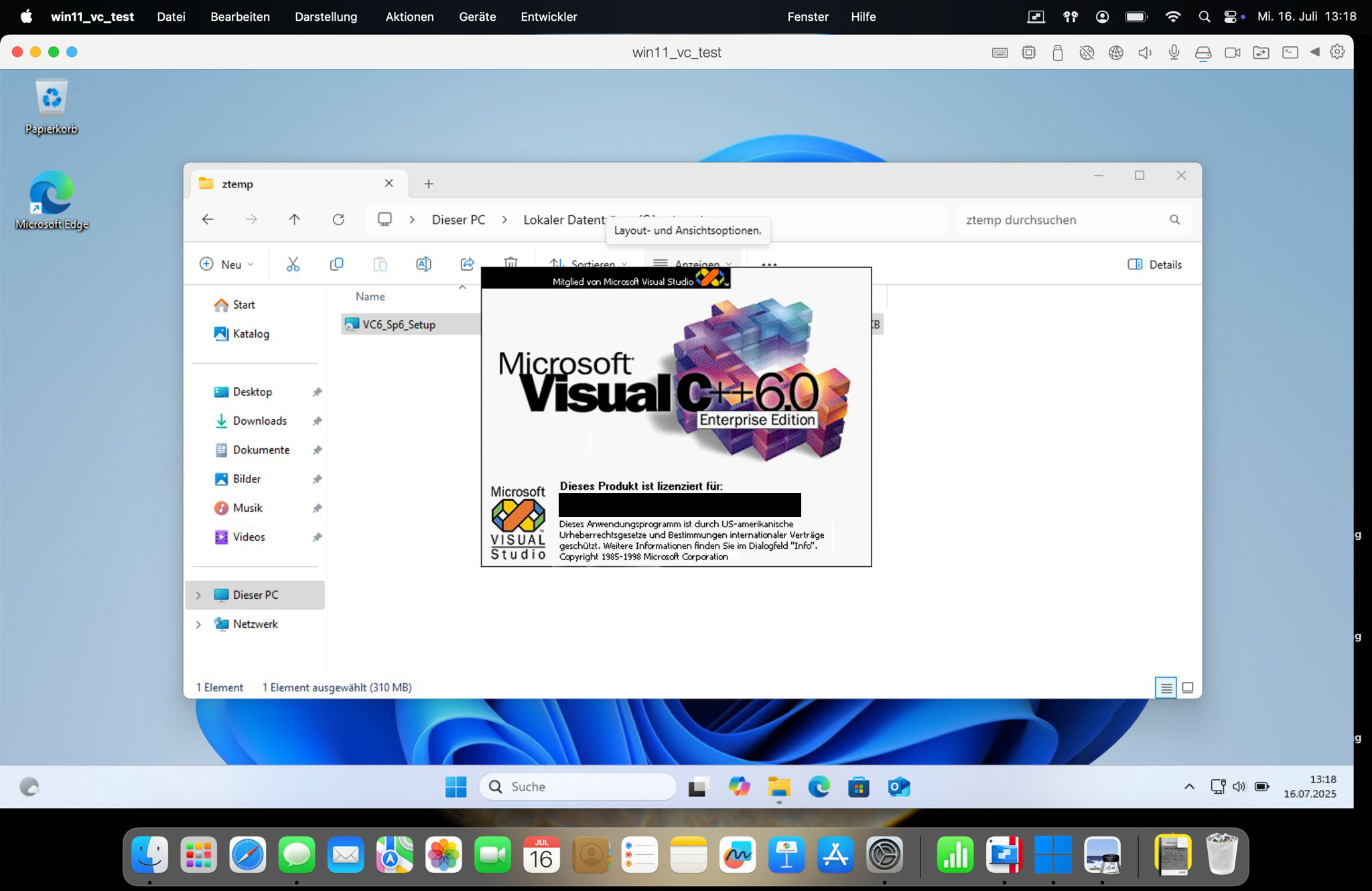Expand the Netzwerk tree node
Viewport: 1372px width, 891px height.
point(198,624)
